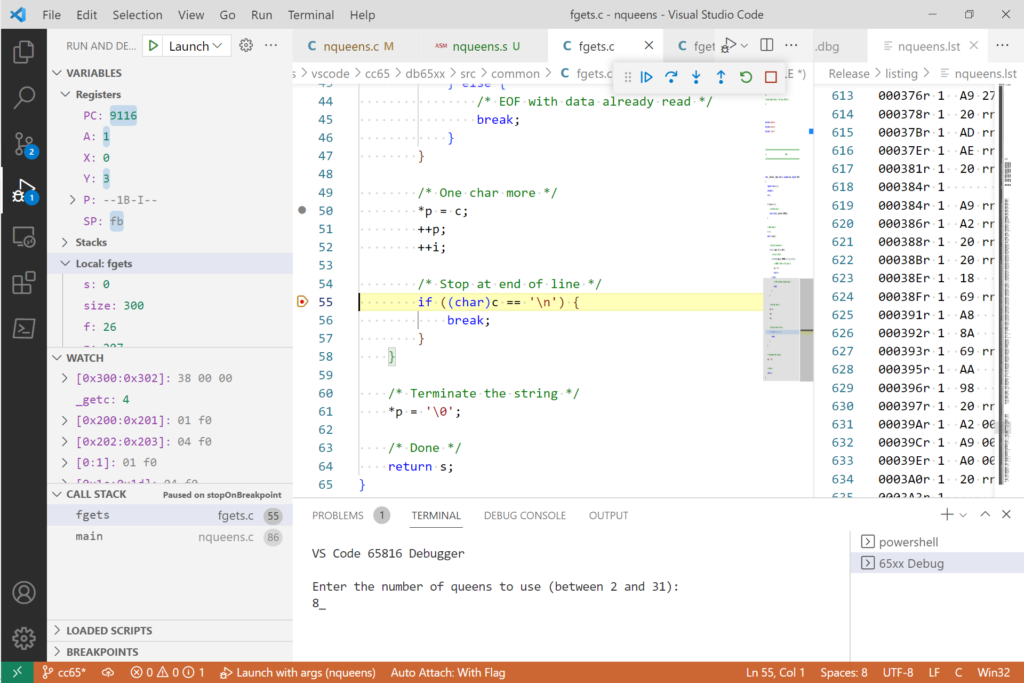
Task: Add a new terminal with plus icon
Action: 946,515
